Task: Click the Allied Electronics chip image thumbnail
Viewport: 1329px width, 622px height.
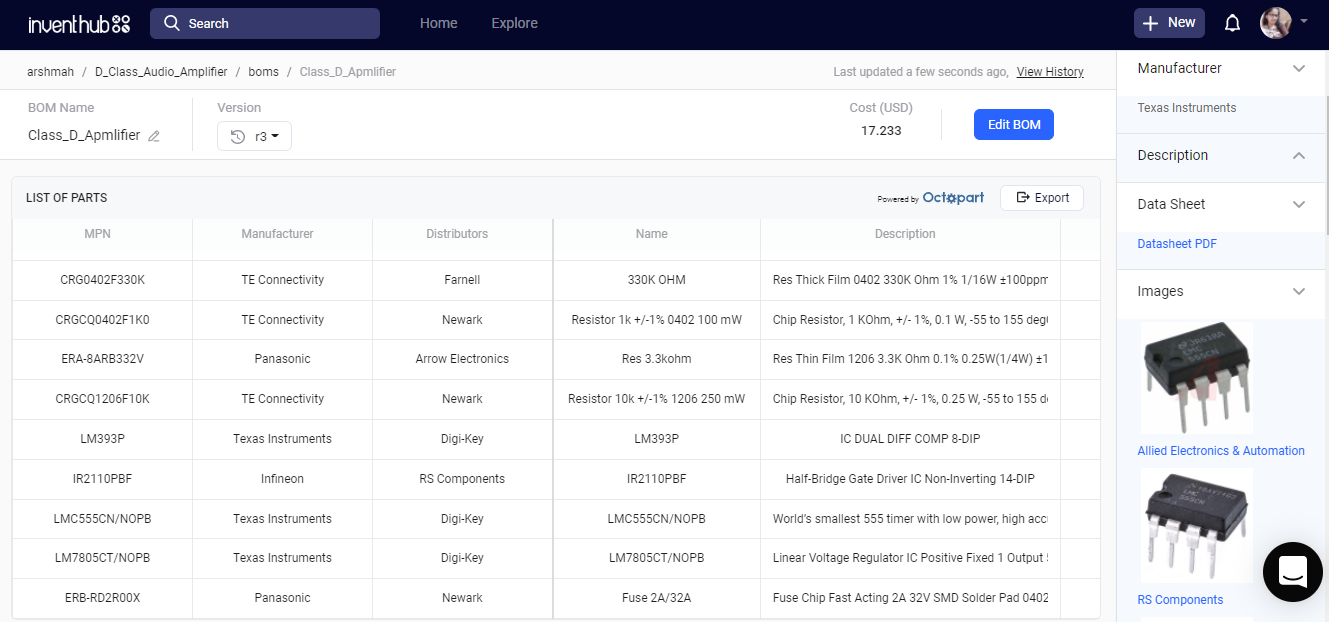Action: (x=1197, y=378)
